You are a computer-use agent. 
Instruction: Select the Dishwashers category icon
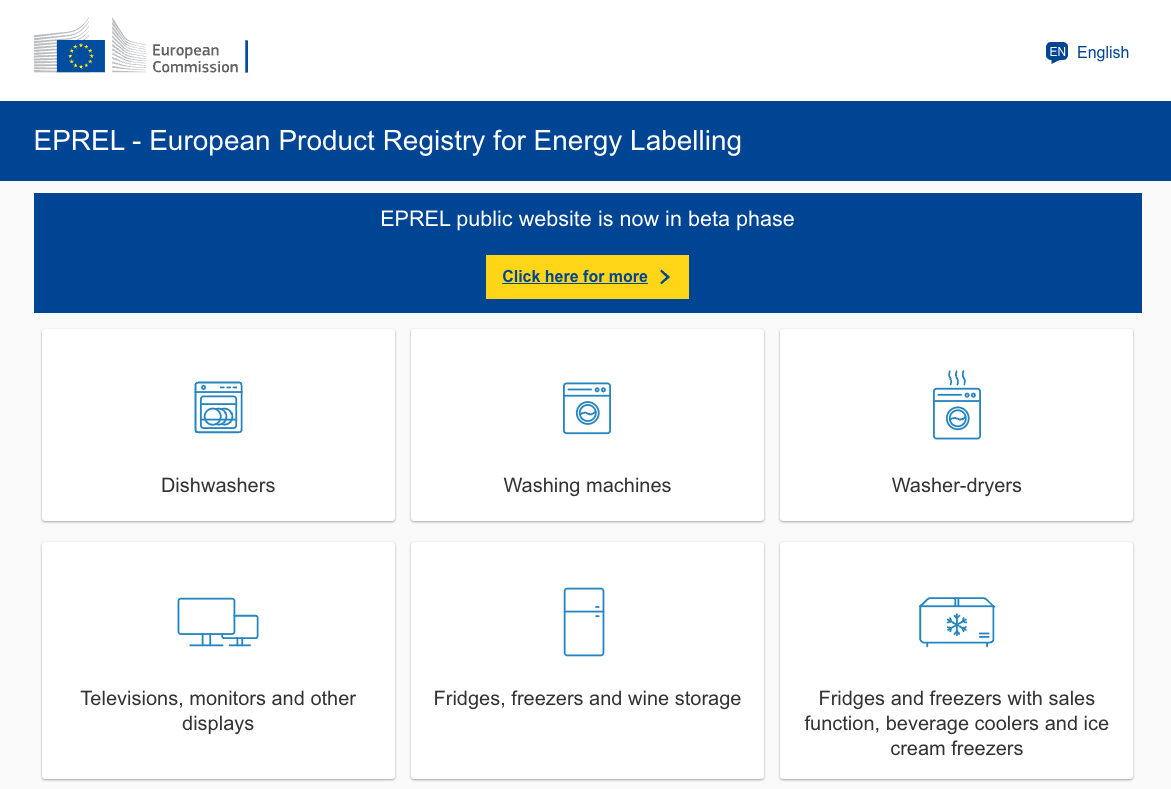point(218,407)
